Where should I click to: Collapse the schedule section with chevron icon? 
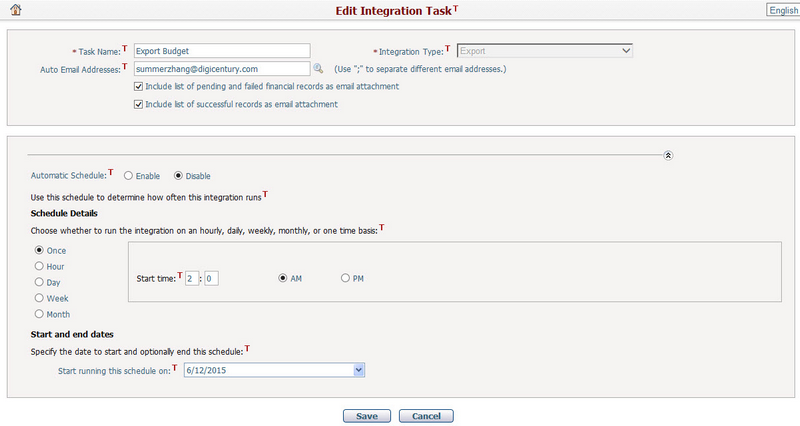pos(669,155)
